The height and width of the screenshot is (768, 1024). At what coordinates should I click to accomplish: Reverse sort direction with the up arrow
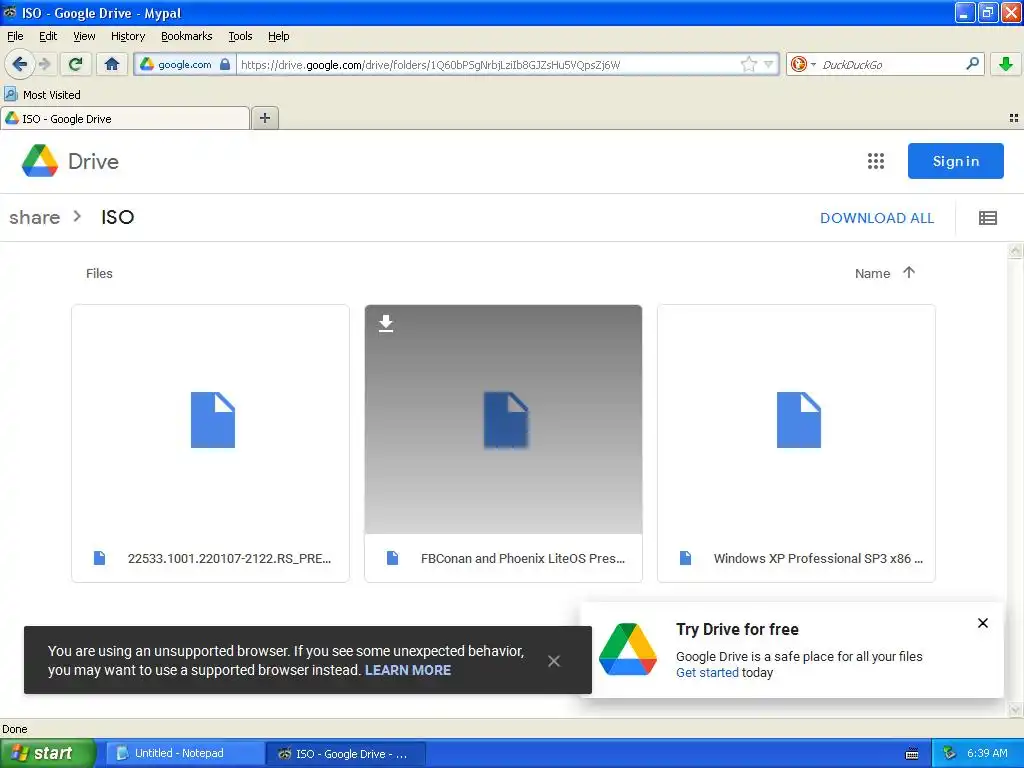(x=908, y=272)
